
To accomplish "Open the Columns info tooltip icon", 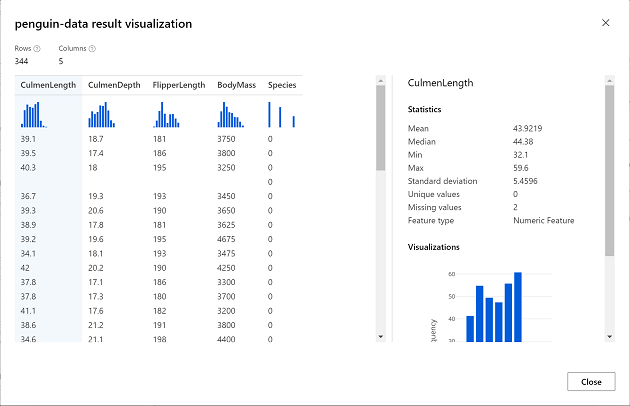I will tap(92, 49).
